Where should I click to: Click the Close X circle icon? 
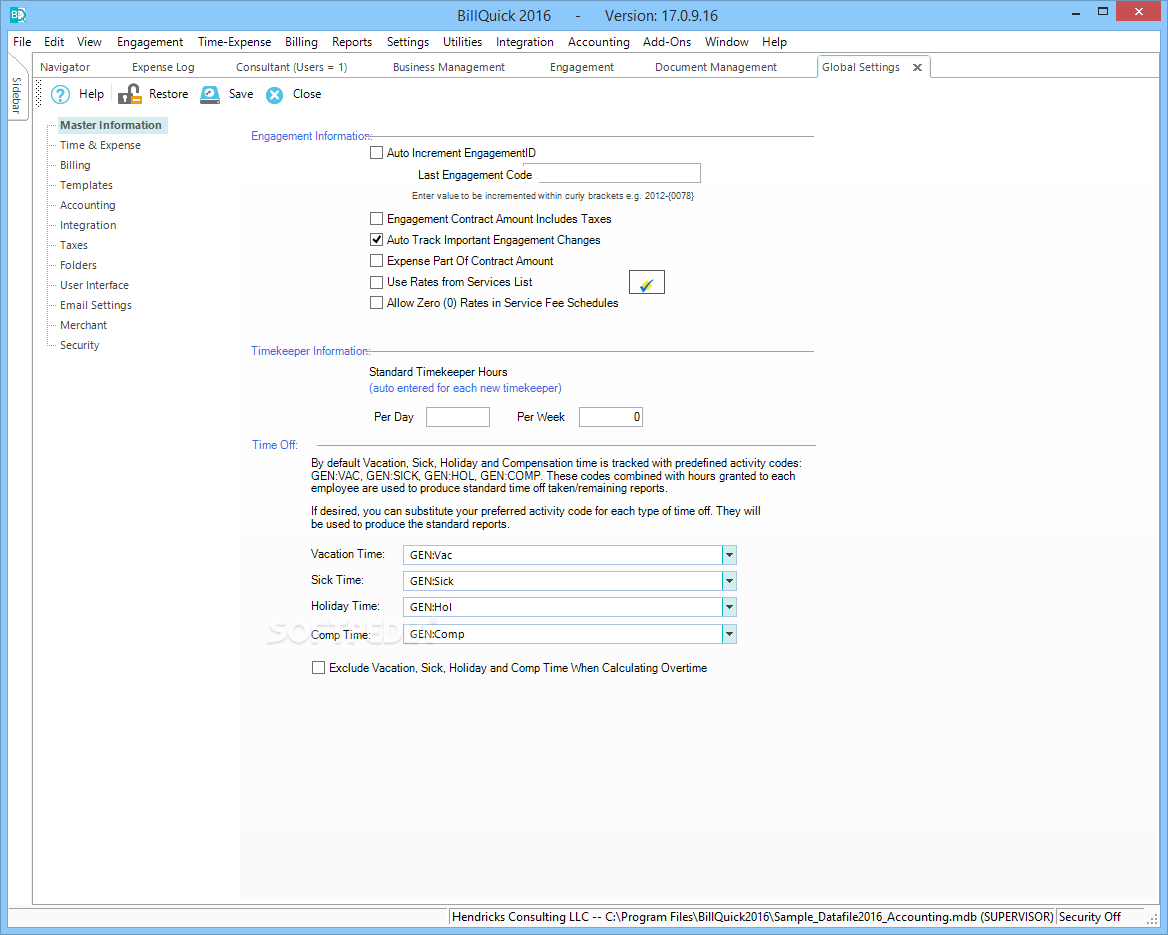tap(275, 95)
